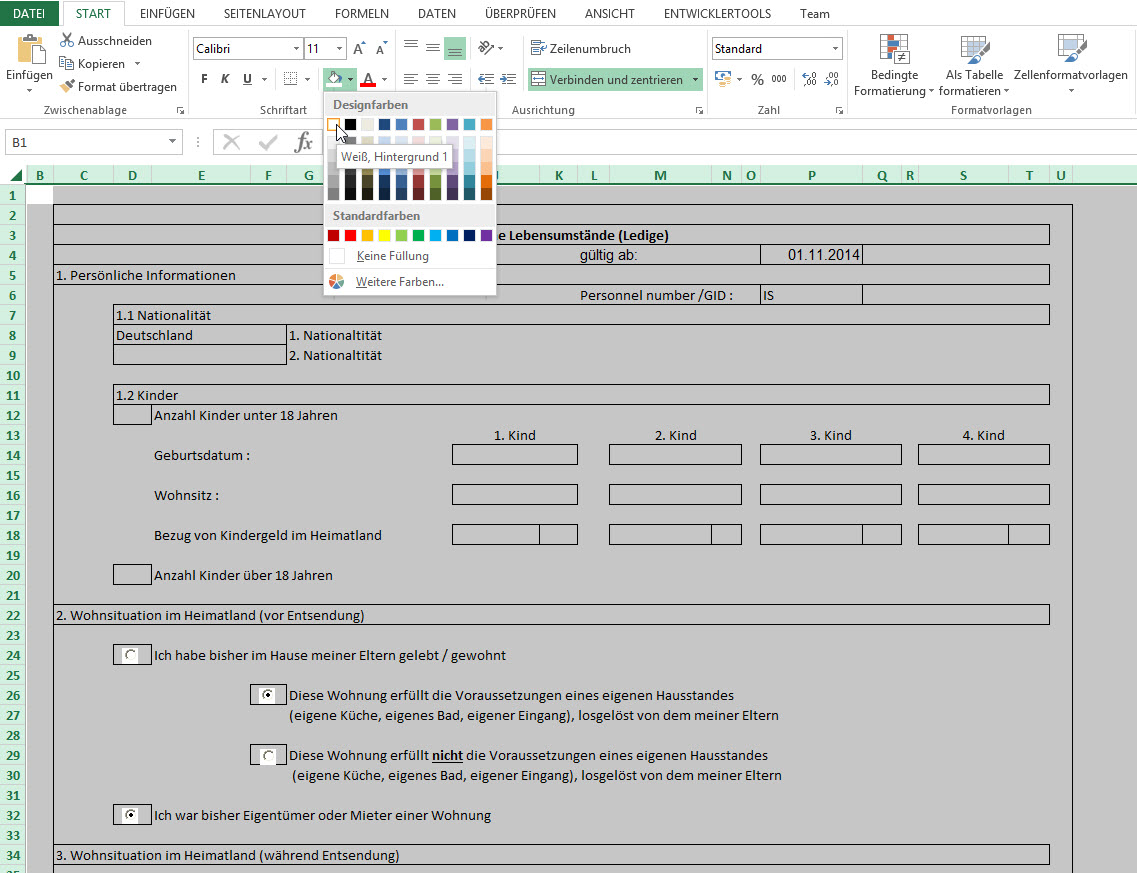Pick yellow standard color swatch
1137x873 pixels.
tap(384, 235)
